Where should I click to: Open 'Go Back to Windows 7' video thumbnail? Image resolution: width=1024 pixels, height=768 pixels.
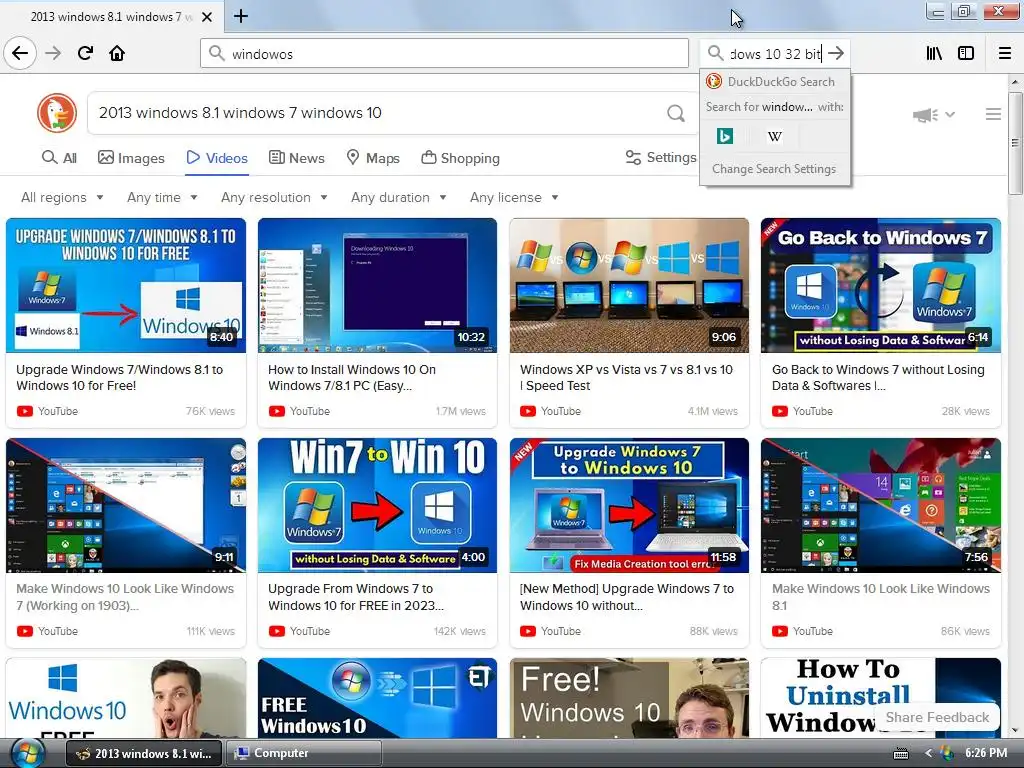point(881,285)
